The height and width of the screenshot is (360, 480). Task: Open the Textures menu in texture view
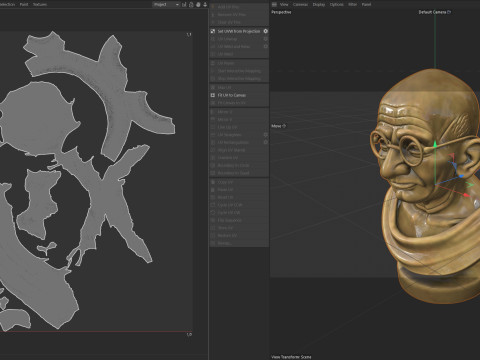coord(40,4)
